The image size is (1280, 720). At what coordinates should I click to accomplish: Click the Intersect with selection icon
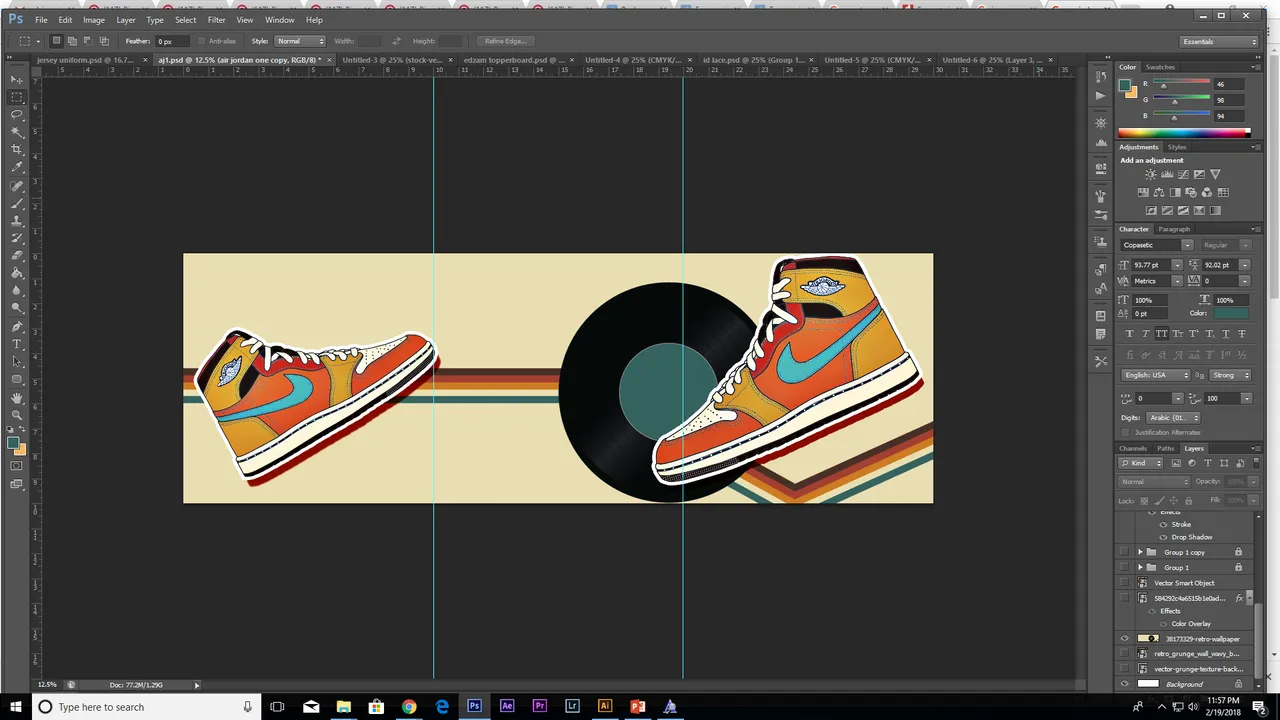click(104, 41)
